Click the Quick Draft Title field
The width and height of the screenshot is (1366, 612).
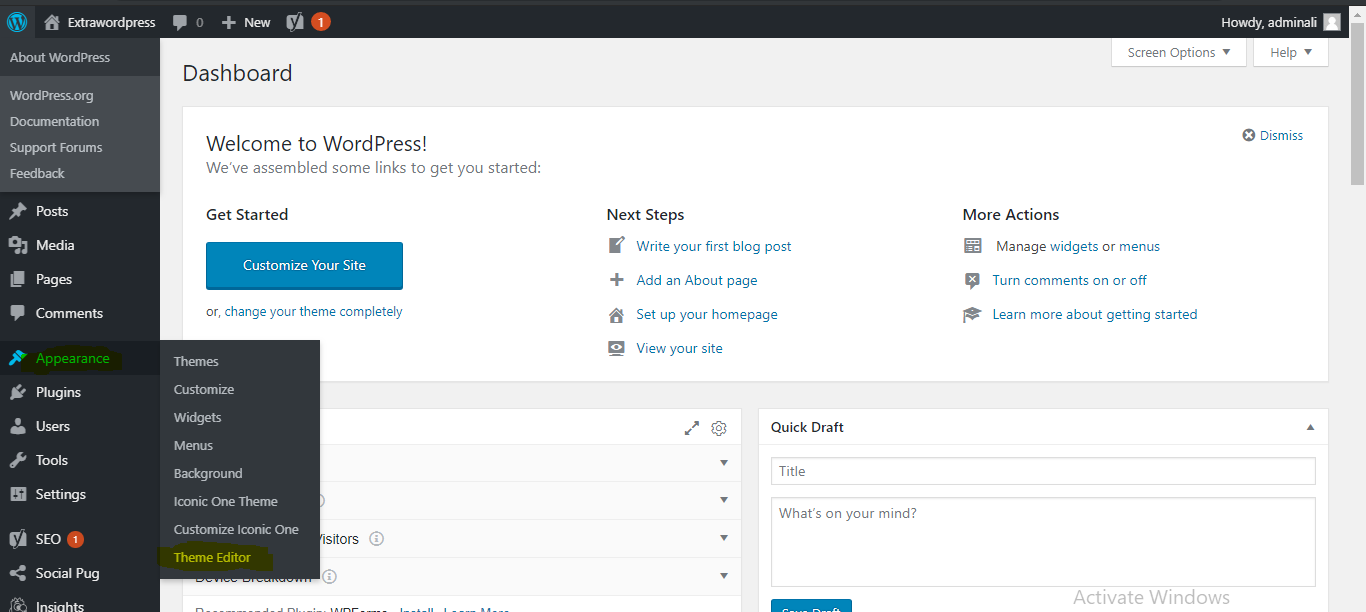pos(1042,471)
